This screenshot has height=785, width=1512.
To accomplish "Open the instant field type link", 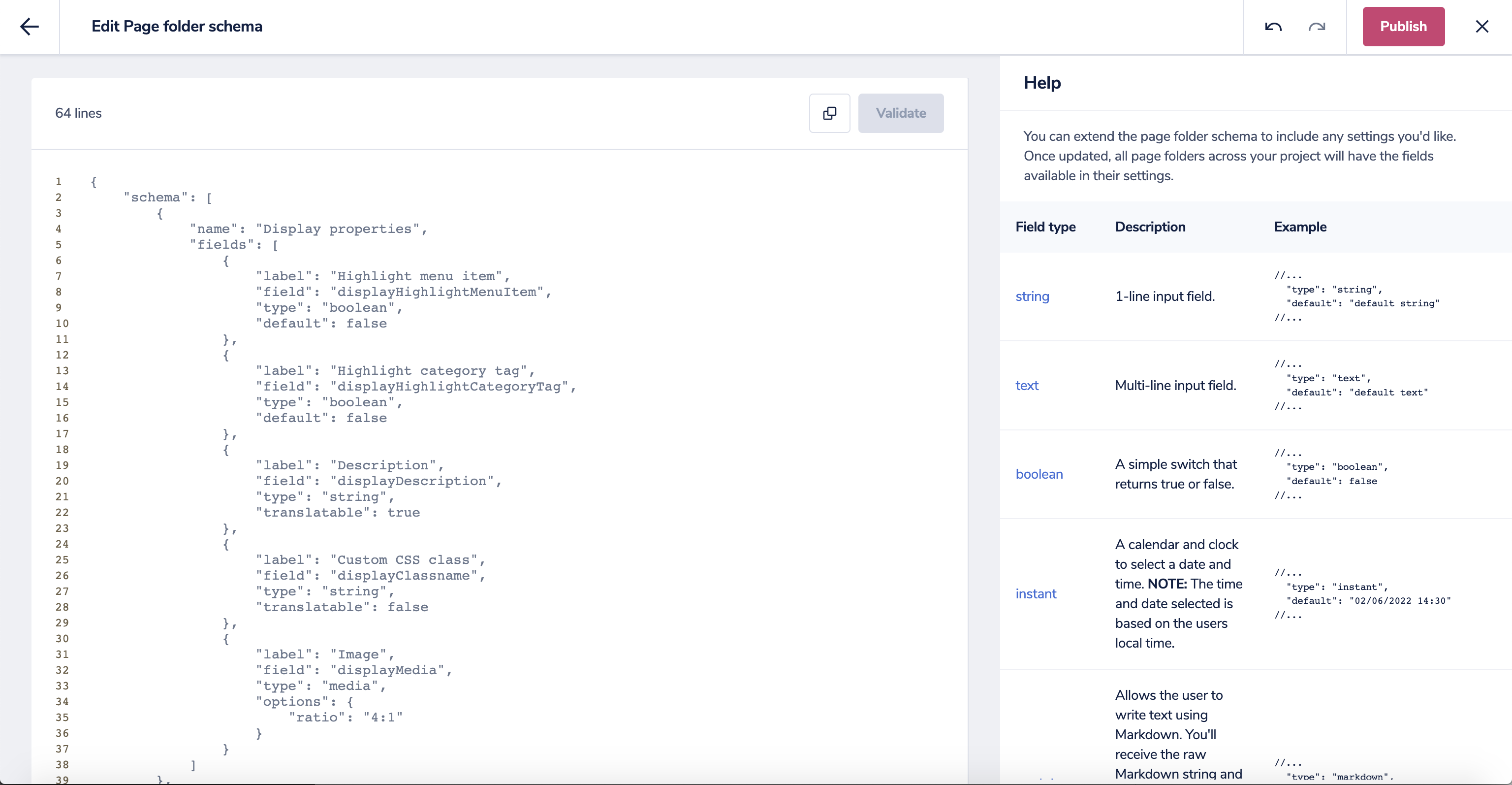I will click(1036, 593).
